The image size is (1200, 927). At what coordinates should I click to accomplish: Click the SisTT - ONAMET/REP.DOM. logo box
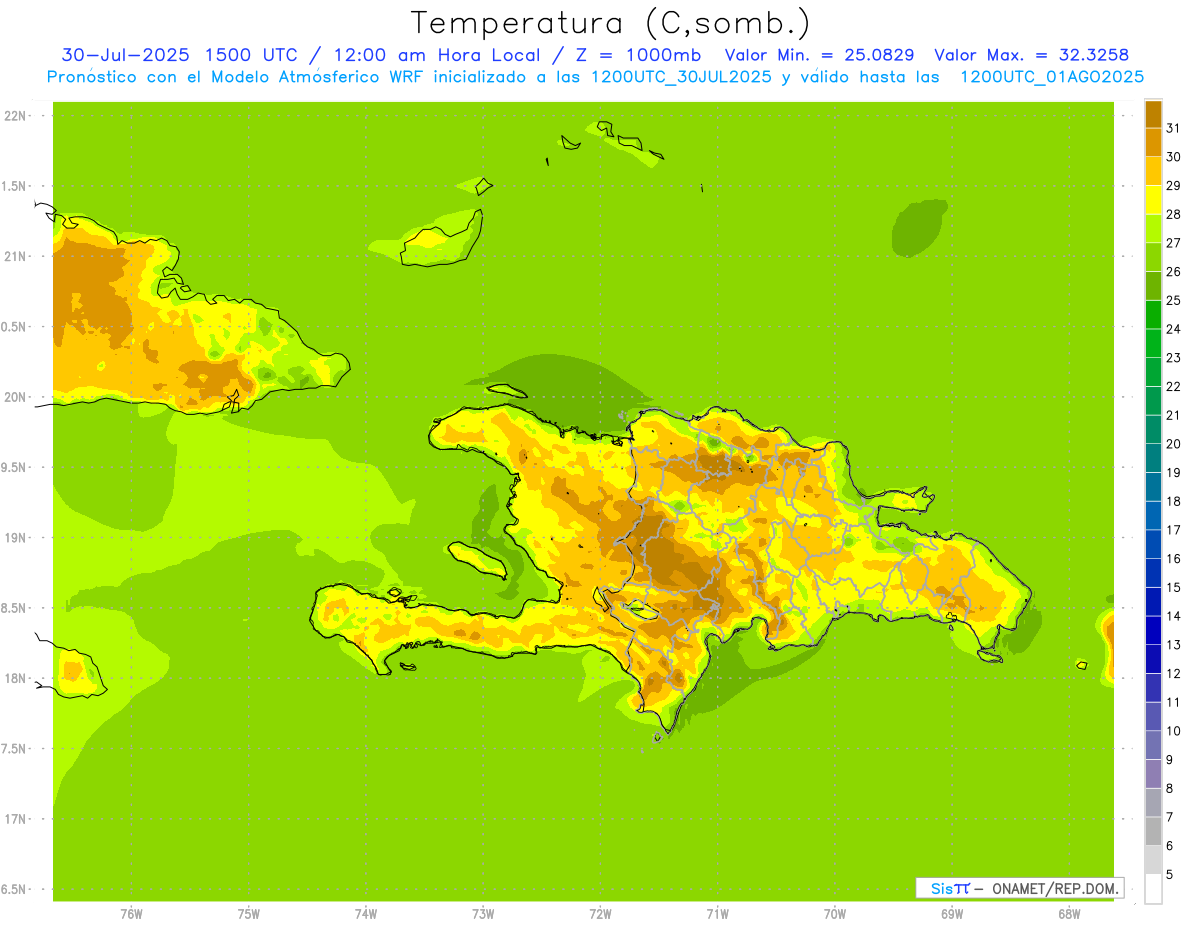pos(1019,888)
